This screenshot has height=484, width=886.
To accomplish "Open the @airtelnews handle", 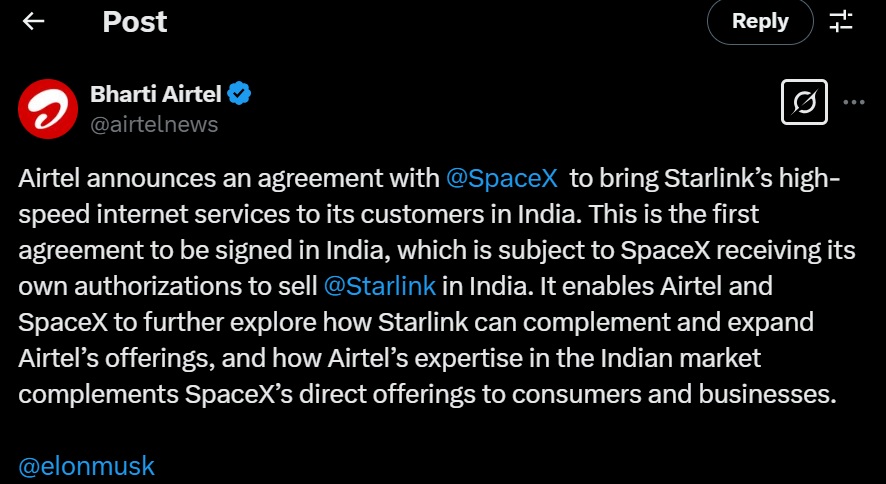I will point(154,124).
